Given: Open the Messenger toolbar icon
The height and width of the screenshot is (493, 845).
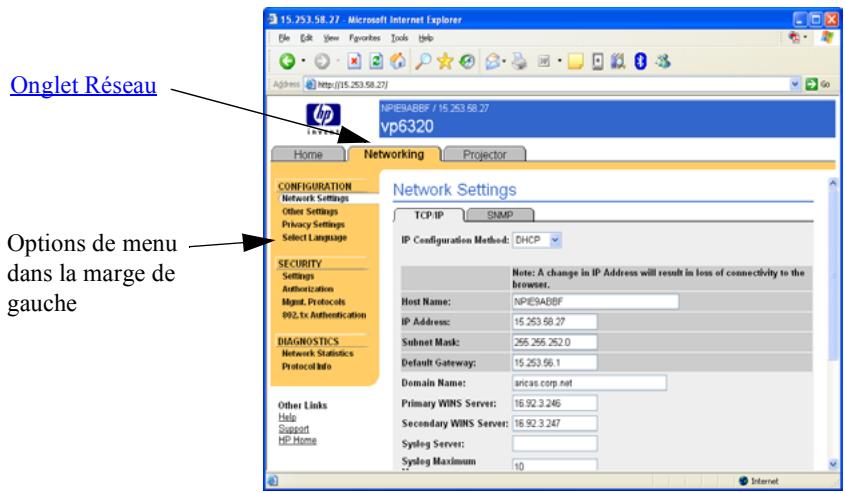Looking at the screenshot, I should (663, 61).
